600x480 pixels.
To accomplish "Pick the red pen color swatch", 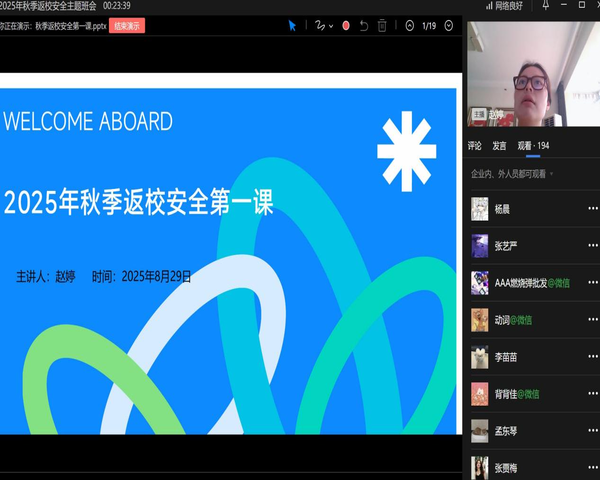I will pos(346,26).
